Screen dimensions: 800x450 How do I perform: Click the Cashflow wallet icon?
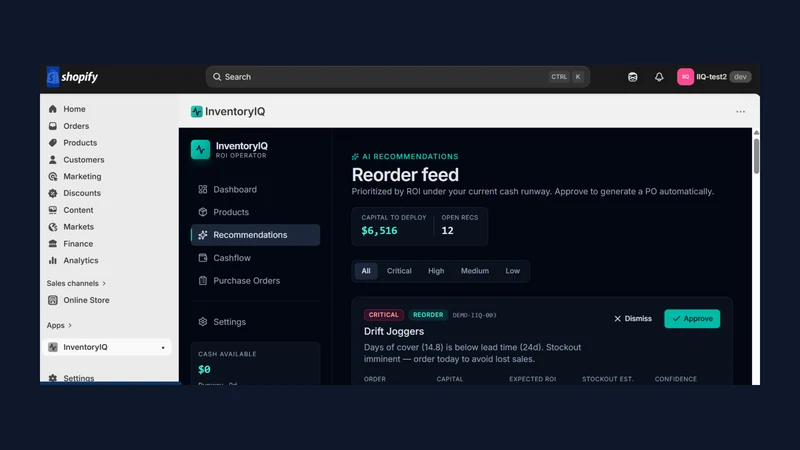pos(203,258)
